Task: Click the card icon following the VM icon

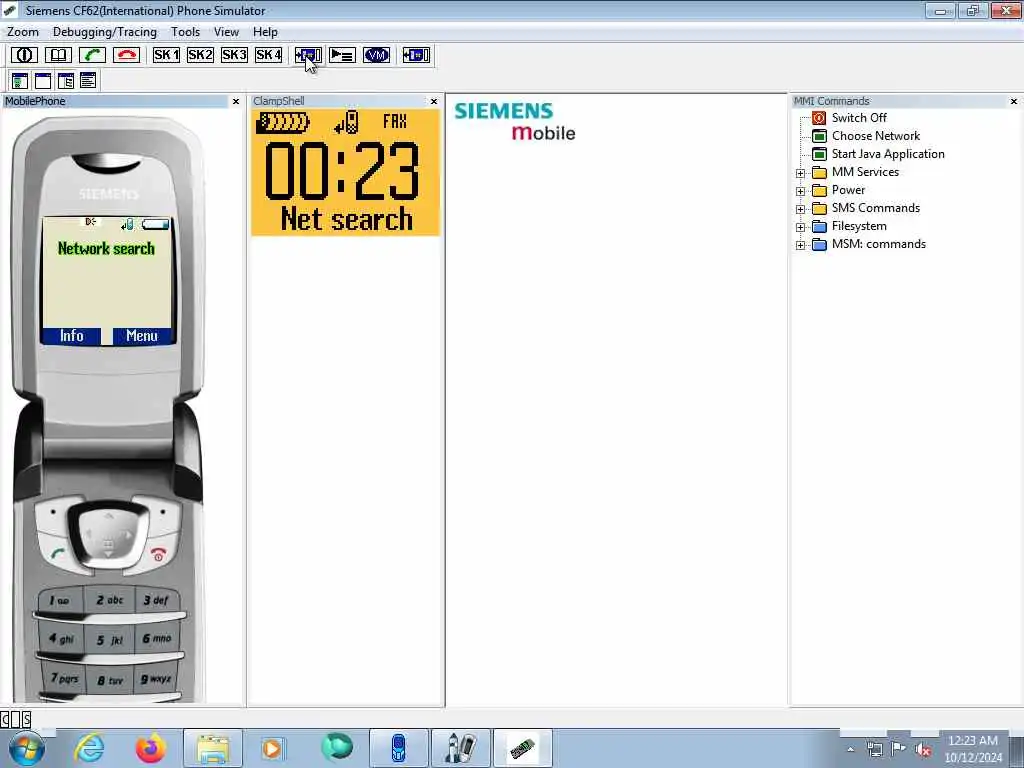Action: pyautogui.click(x=416, y=55)
